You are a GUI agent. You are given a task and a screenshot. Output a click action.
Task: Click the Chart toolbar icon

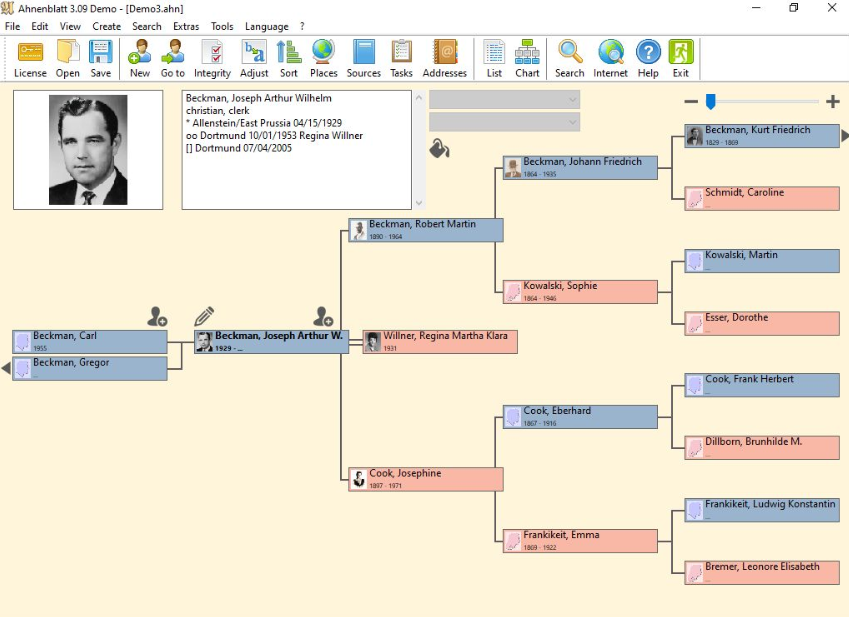click(x=527, y=58)
